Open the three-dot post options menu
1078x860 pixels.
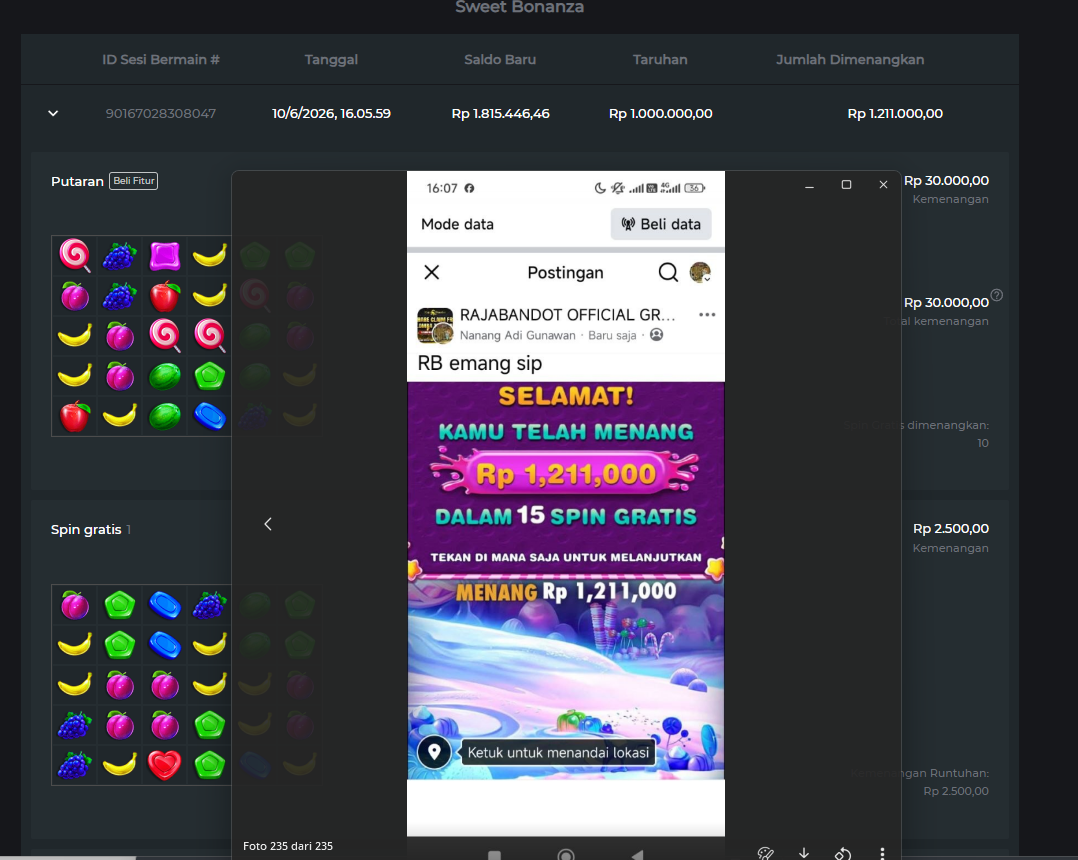707,315
